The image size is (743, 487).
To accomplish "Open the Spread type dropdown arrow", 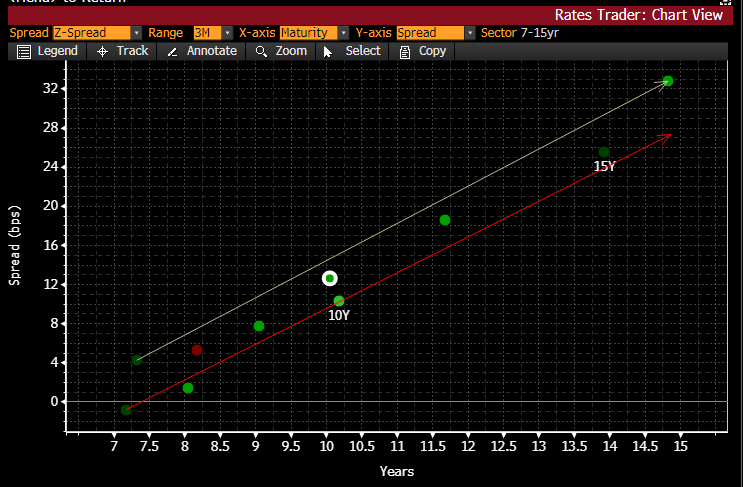I will tap(136, 33).
